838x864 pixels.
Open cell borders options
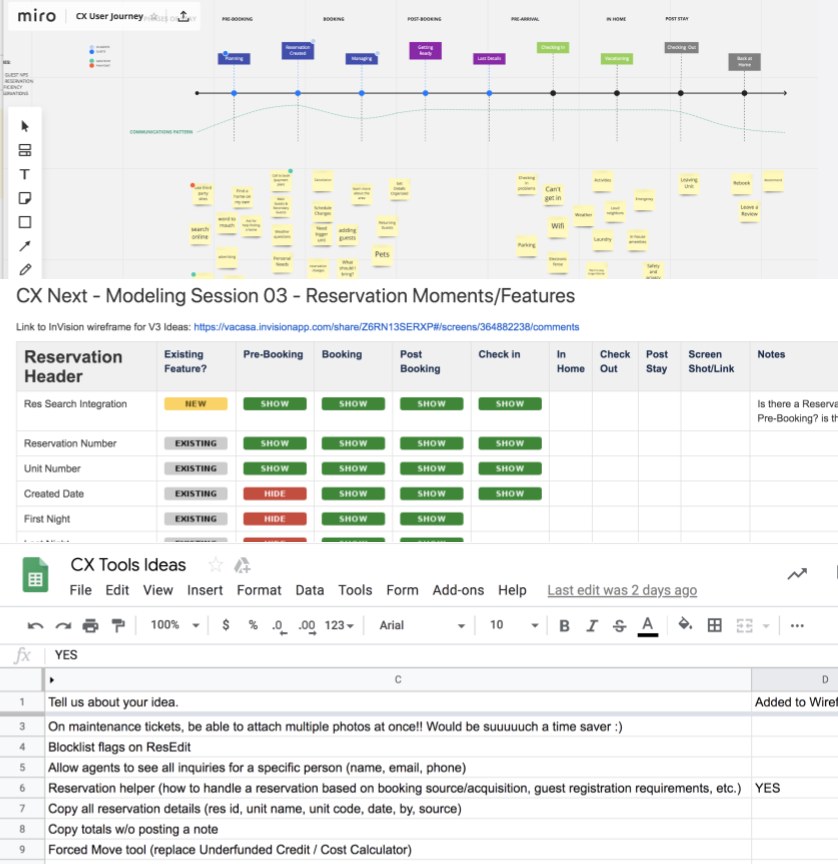click(715, 625)
